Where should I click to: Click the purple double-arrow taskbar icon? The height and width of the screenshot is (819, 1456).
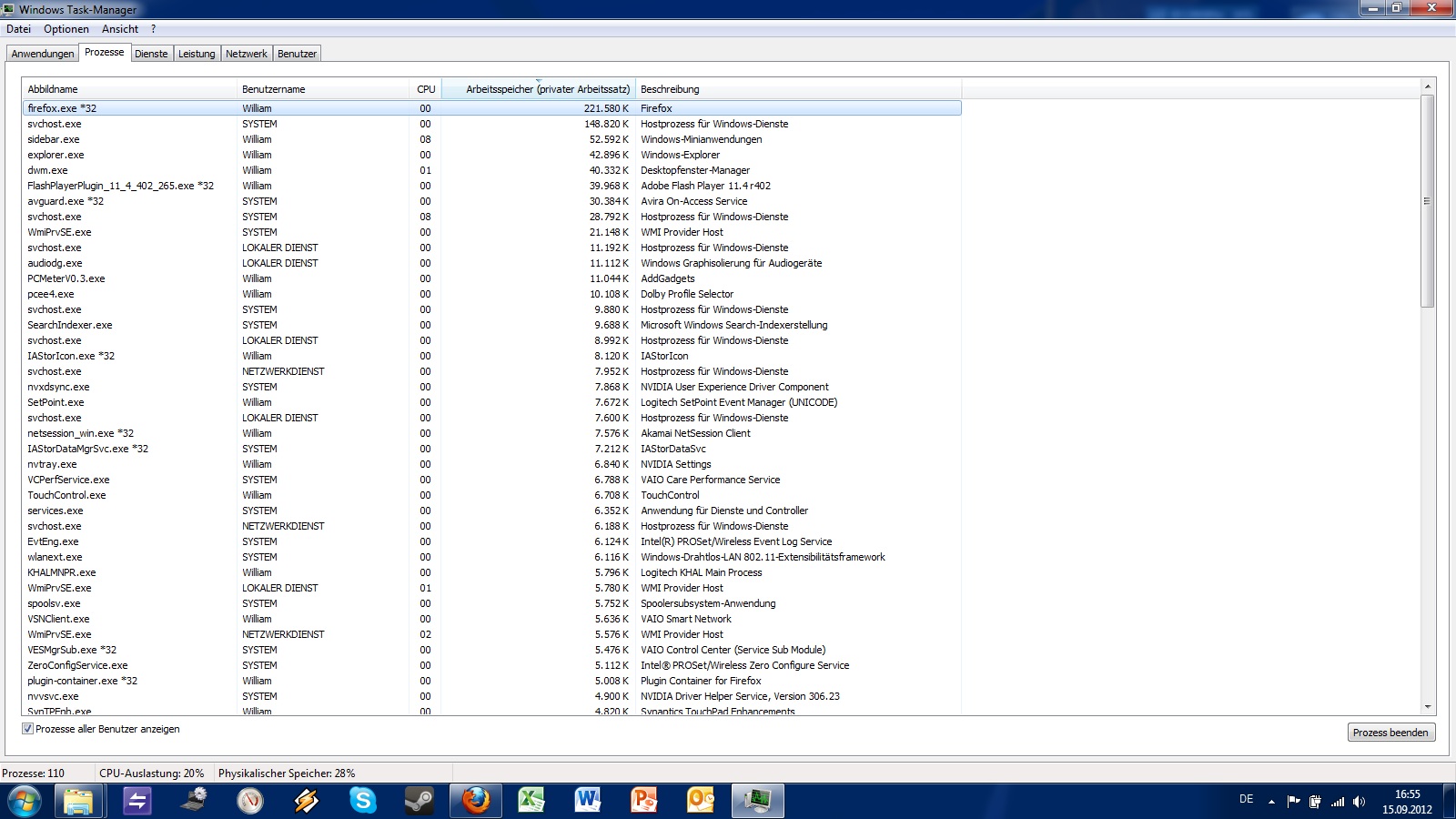136,802
